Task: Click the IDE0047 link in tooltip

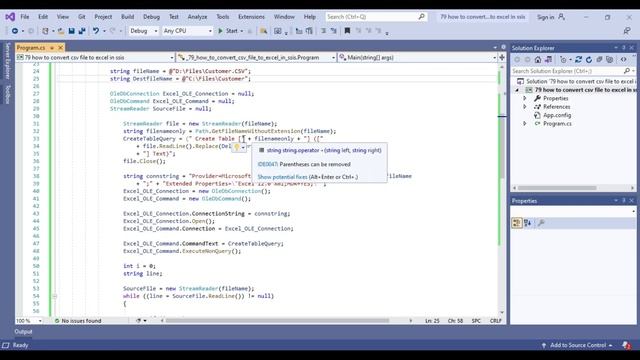Action: tap(267, 164)
